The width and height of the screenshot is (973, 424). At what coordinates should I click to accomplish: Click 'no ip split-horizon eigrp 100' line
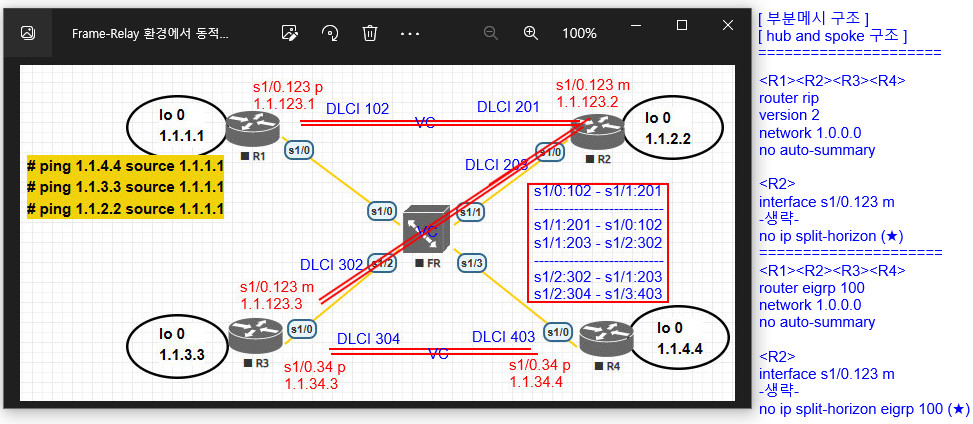(864, 408)
